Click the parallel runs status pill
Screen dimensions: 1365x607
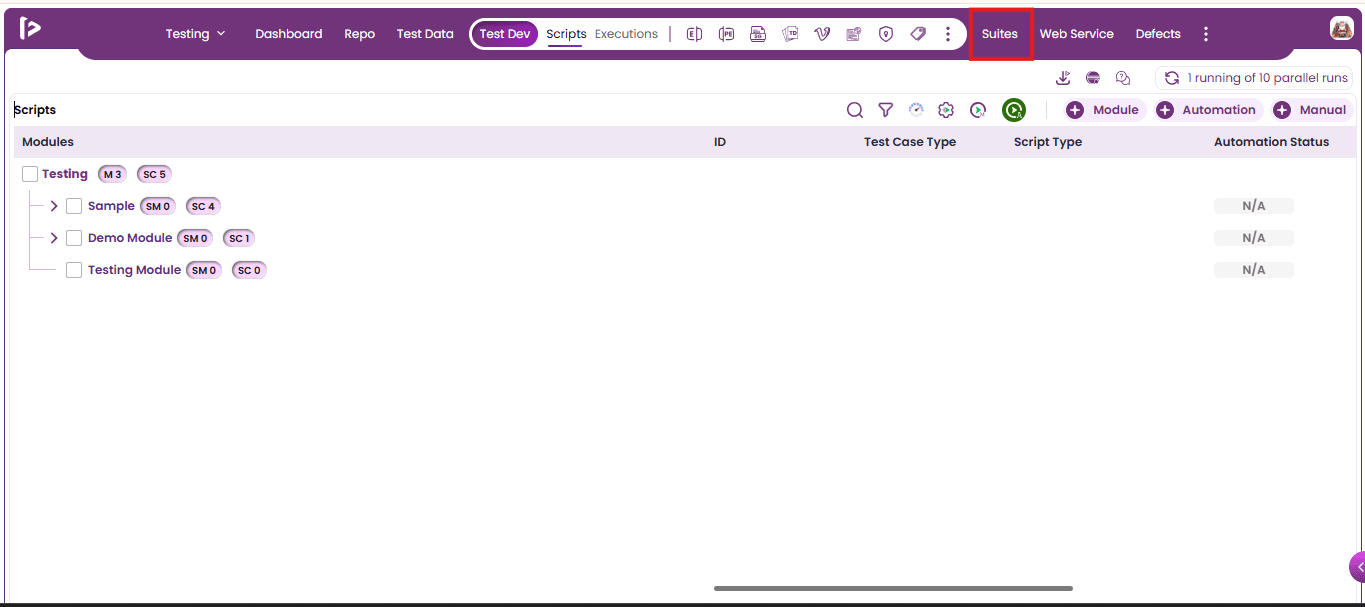[1255, 78]
